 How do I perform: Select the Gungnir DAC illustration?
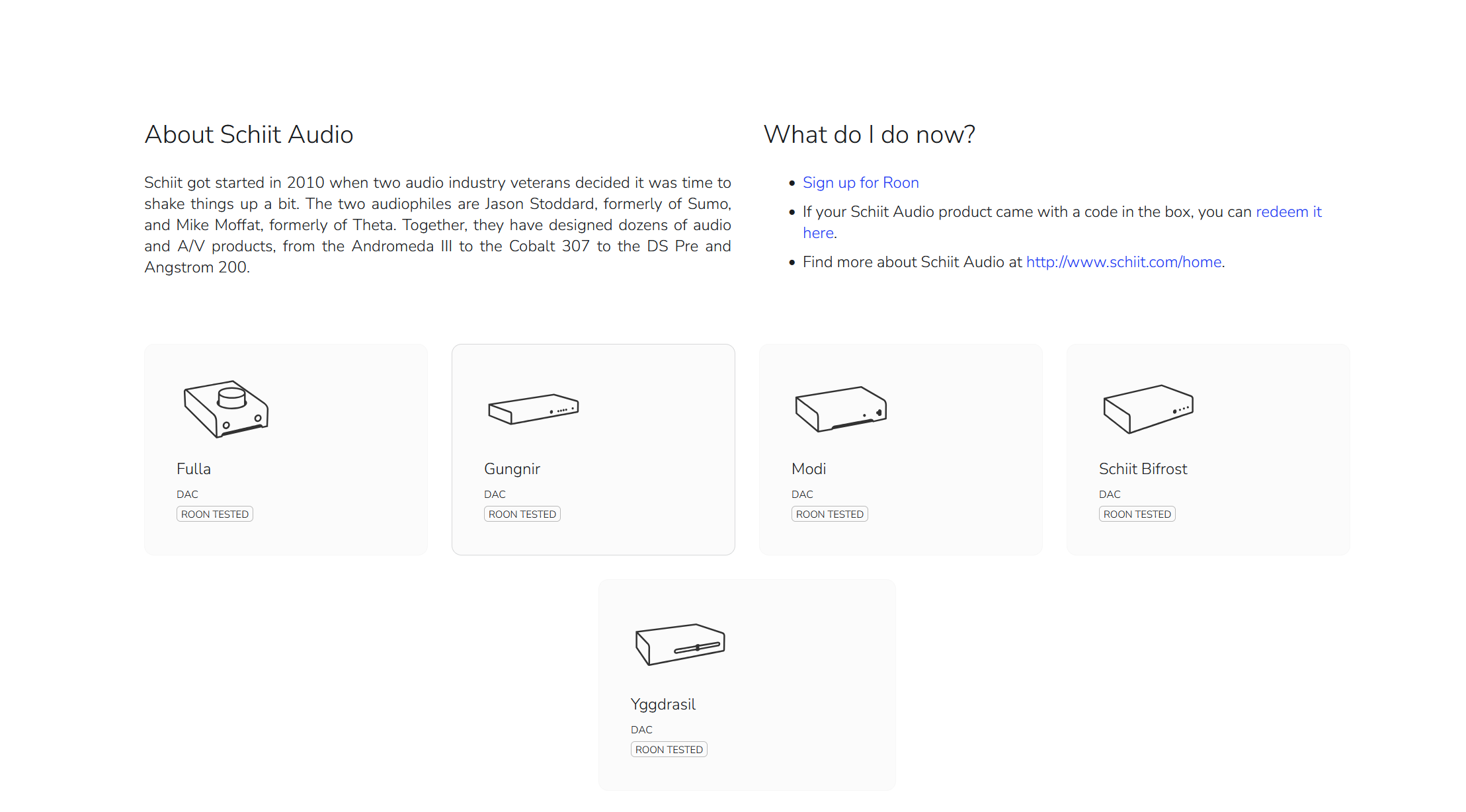[533, 409]
